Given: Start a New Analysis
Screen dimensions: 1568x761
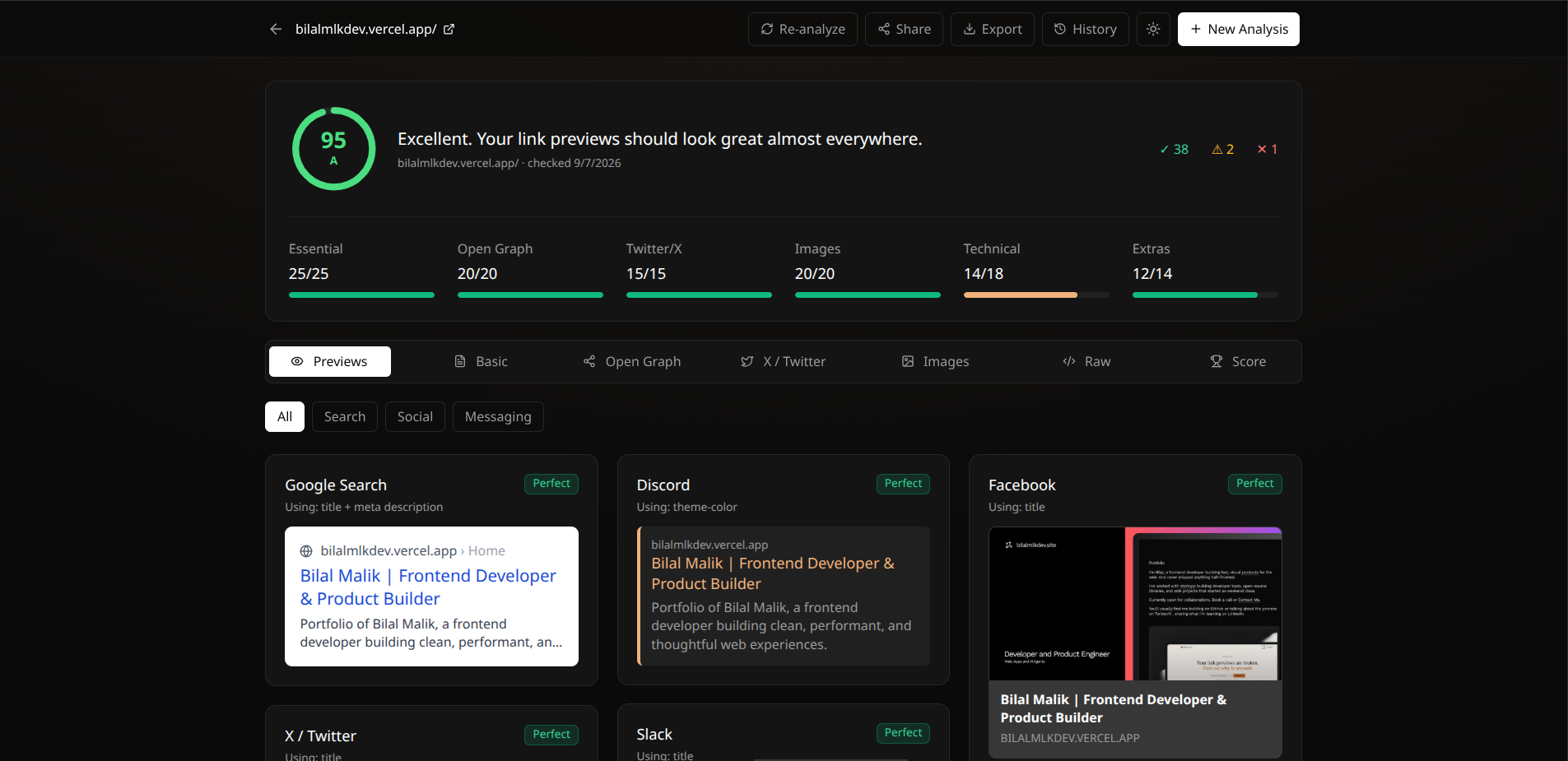Looking at the screenshot, I should tap(1238, 30).
